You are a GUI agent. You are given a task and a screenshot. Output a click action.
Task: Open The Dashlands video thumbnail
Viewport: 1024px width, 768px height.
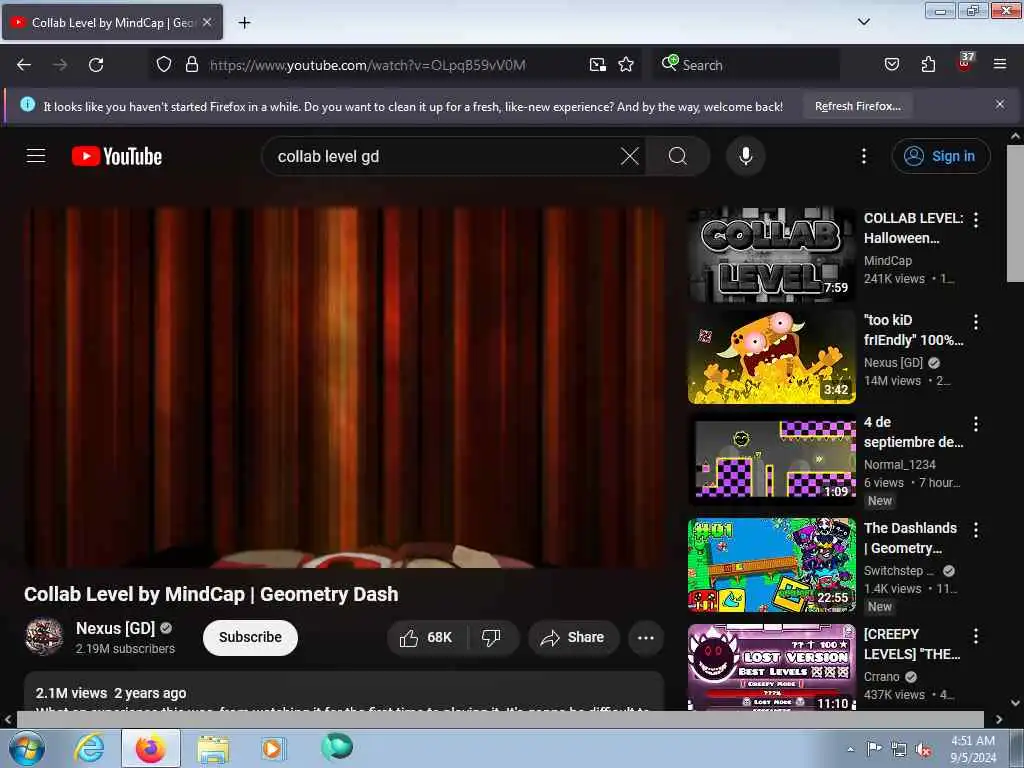771,565
